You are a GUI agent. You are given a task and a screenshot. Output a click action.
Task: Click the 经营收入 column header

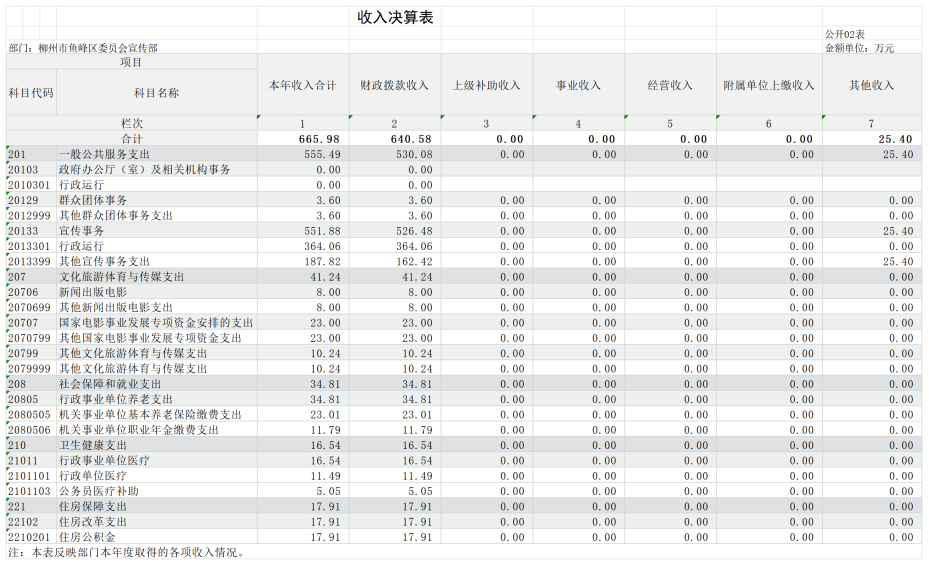click(671, 85)
